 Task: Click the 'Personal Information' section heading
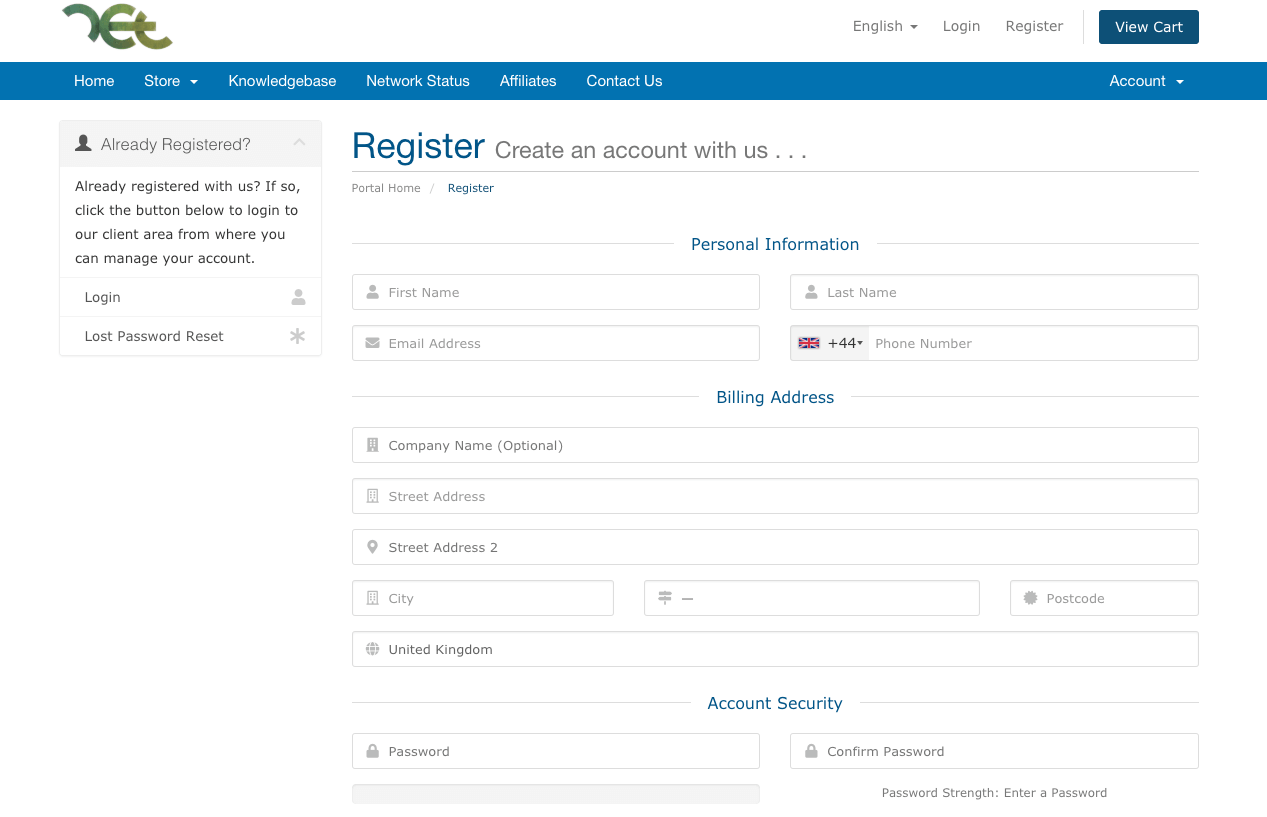pyautogui.click(x=775, y=244)
